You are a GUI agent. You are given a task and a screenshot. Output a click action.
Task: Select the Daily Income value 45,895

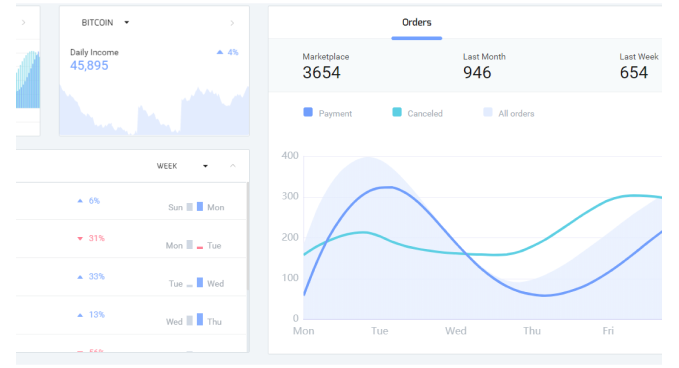[x=89, y=65]
